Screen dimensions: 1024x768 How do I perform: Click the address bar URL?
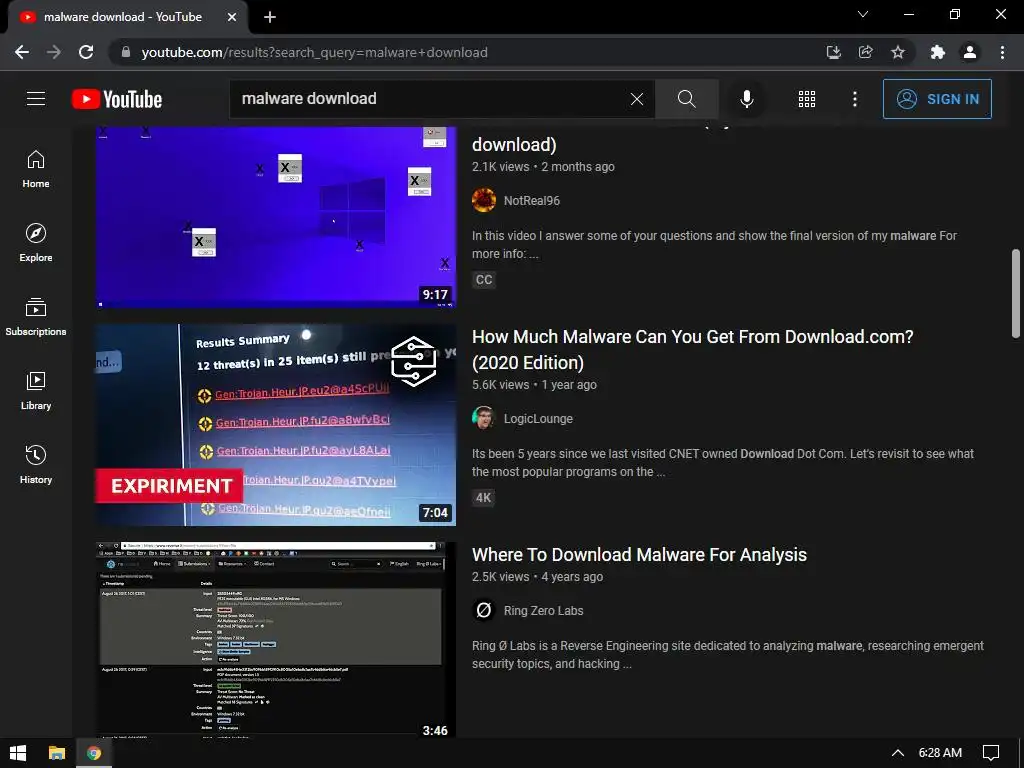314,52
